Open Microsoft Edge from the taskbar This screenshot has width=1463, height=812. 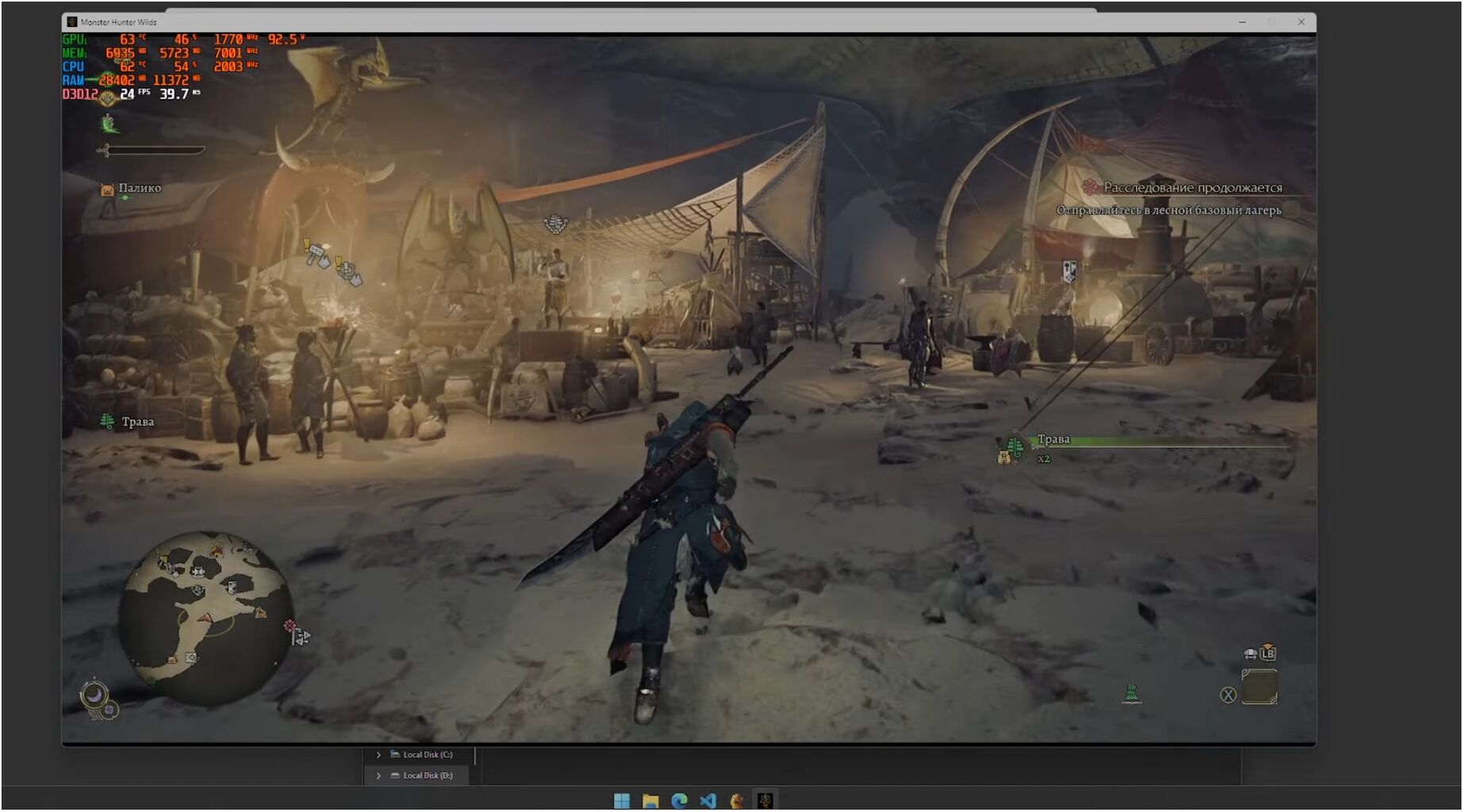click(679, 801)
